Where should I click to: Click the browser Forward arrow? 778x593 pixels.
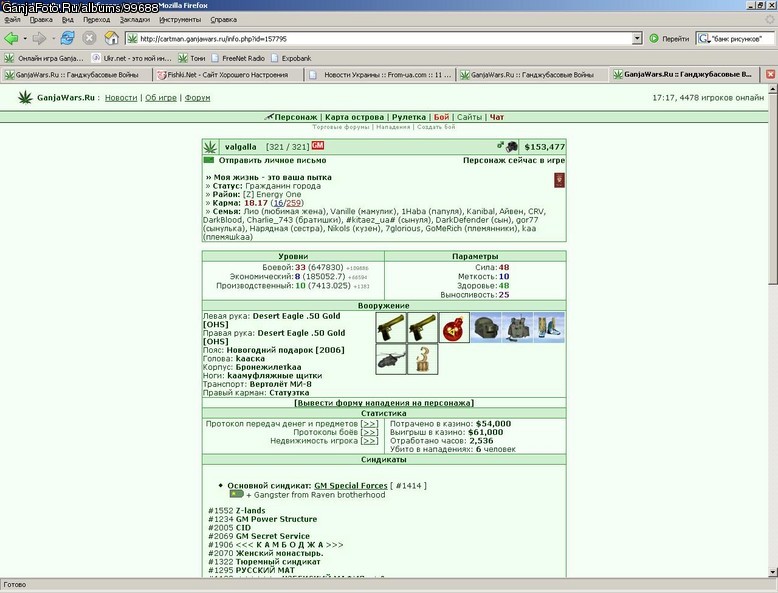(39, 38)
